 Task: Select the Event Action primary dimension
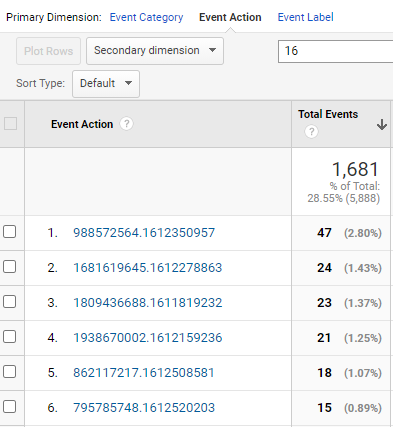point(230,17)
